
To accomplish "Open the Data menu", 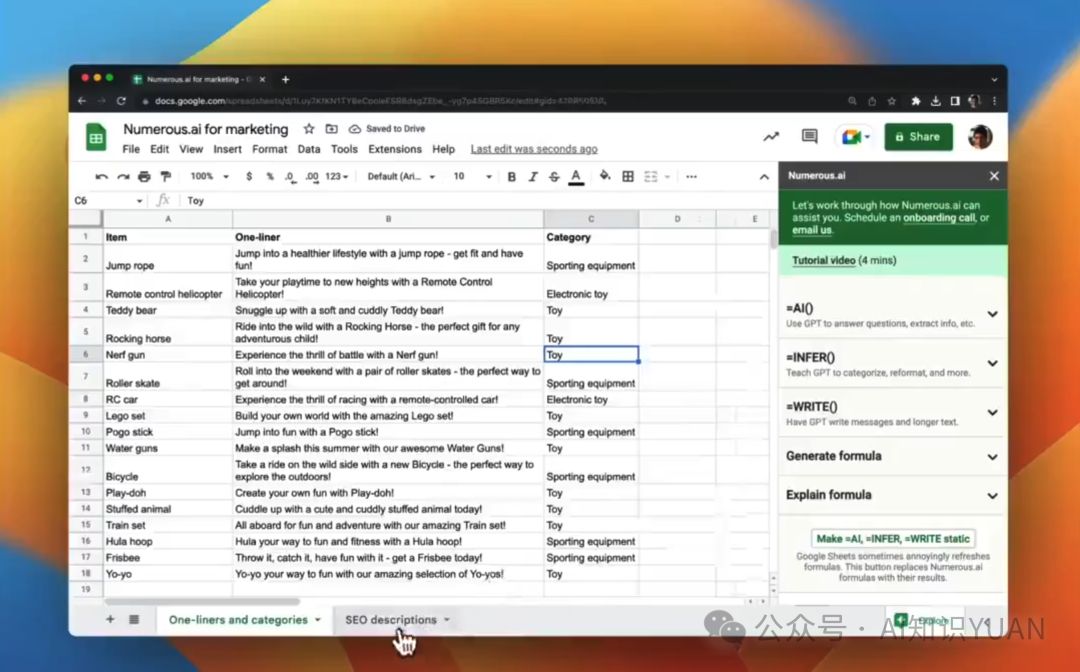I will point(309,149).
